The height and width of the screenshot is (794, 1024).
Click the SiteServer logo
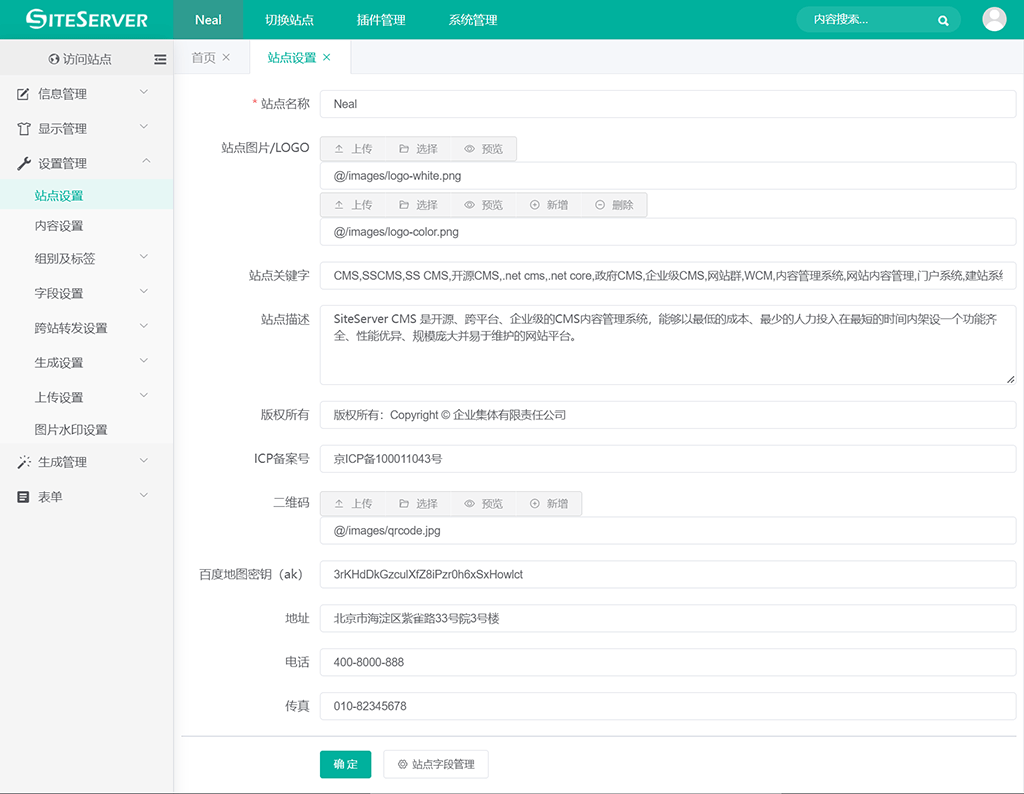click(x=86, y=20)
